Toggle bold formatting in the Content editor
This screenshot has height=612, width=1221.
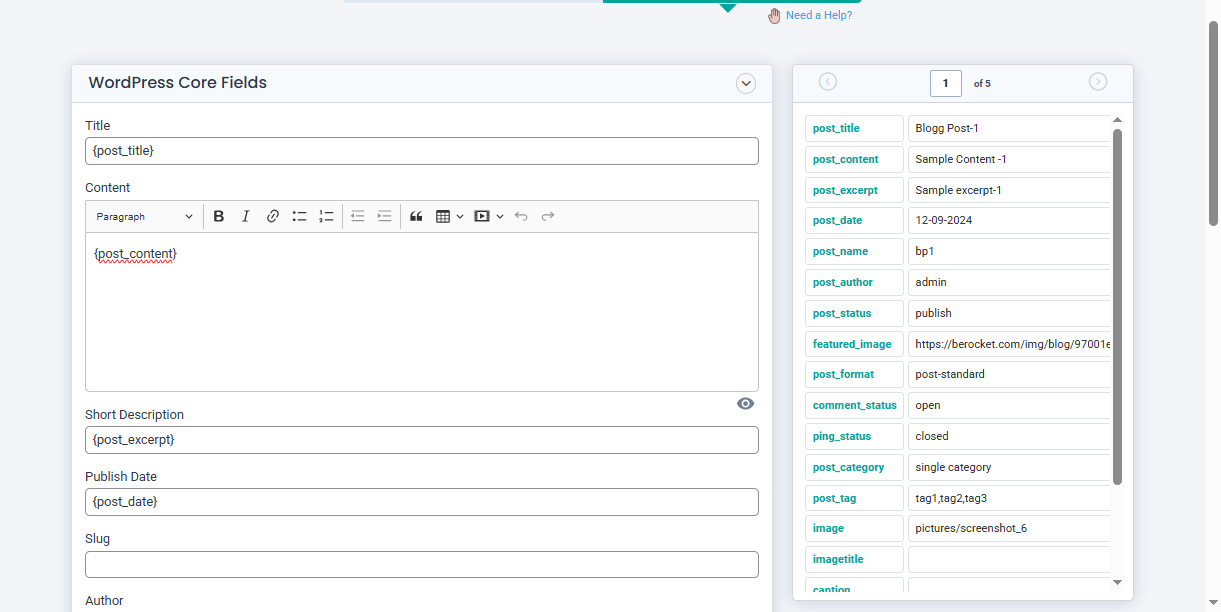click(x=219, y=216)
